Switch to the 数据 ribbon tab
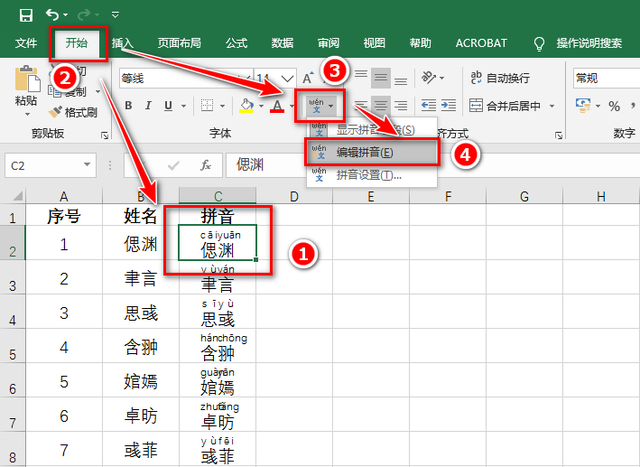This screenshot has width=640, height=467. [282, 43]
